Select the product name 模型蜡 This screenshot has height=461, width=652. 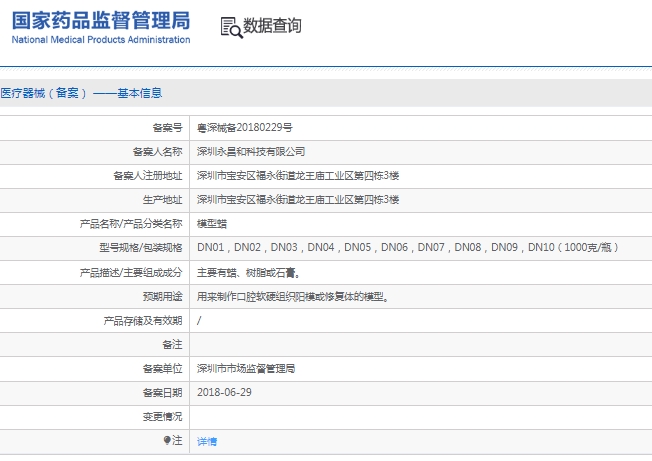click(x=212, y=224)
